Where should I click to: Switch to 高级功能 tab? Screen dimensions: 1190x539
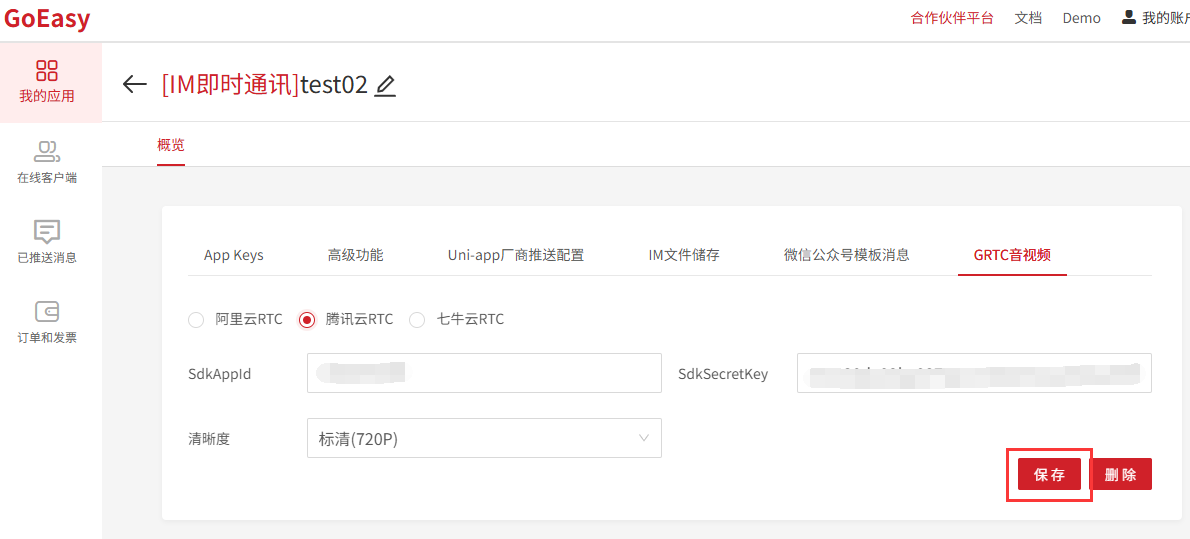(355, 255)
